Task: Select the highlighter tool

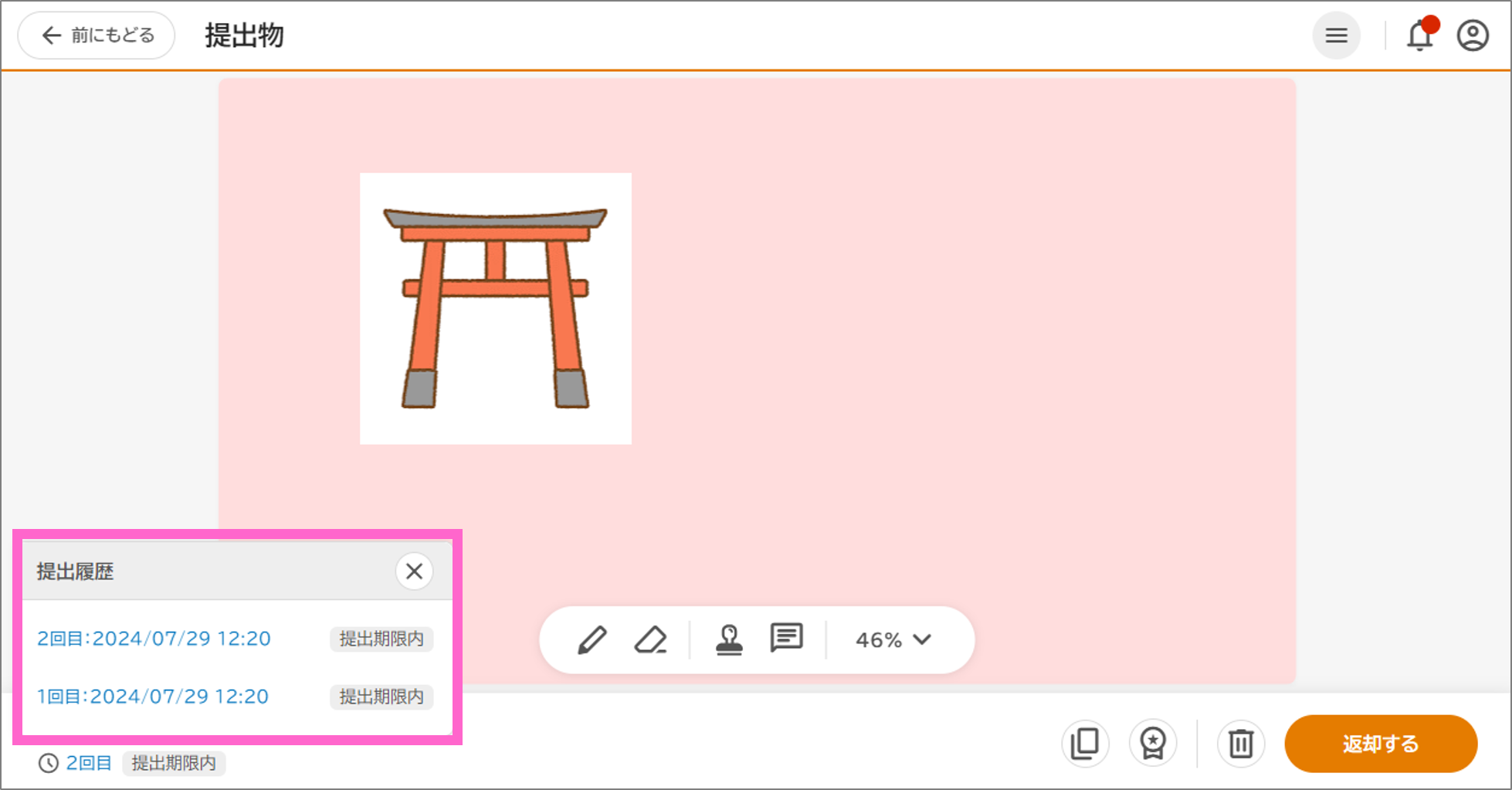Action: [649, 639]
